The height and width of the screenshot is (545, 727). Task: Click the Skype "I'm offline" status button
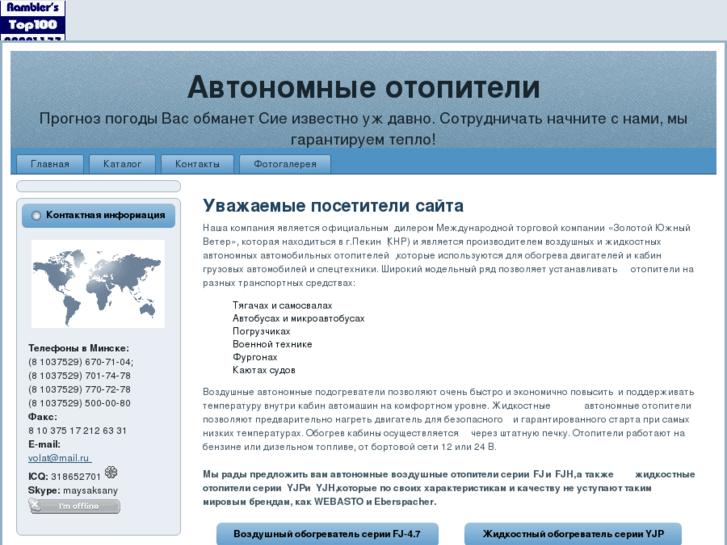coord(74,506)
